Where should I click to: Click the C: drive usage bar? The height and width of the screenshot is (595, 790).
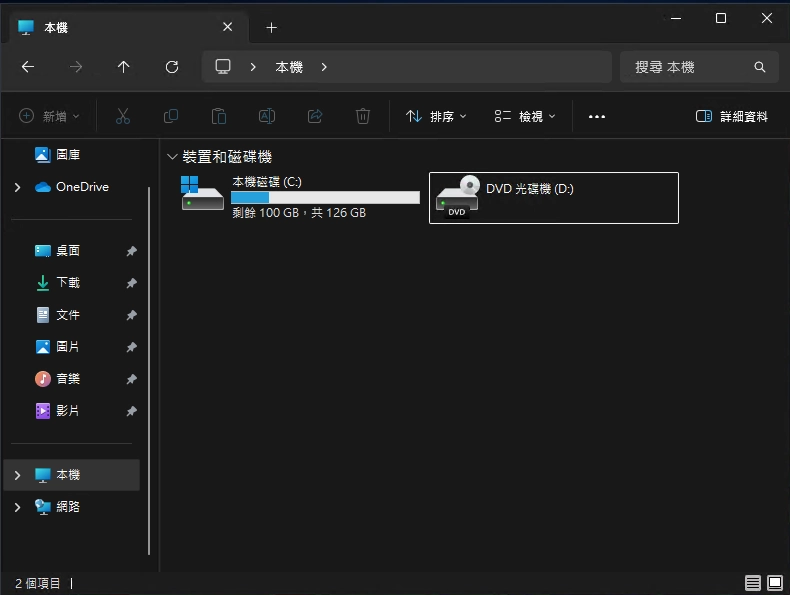tap(325, 197)
